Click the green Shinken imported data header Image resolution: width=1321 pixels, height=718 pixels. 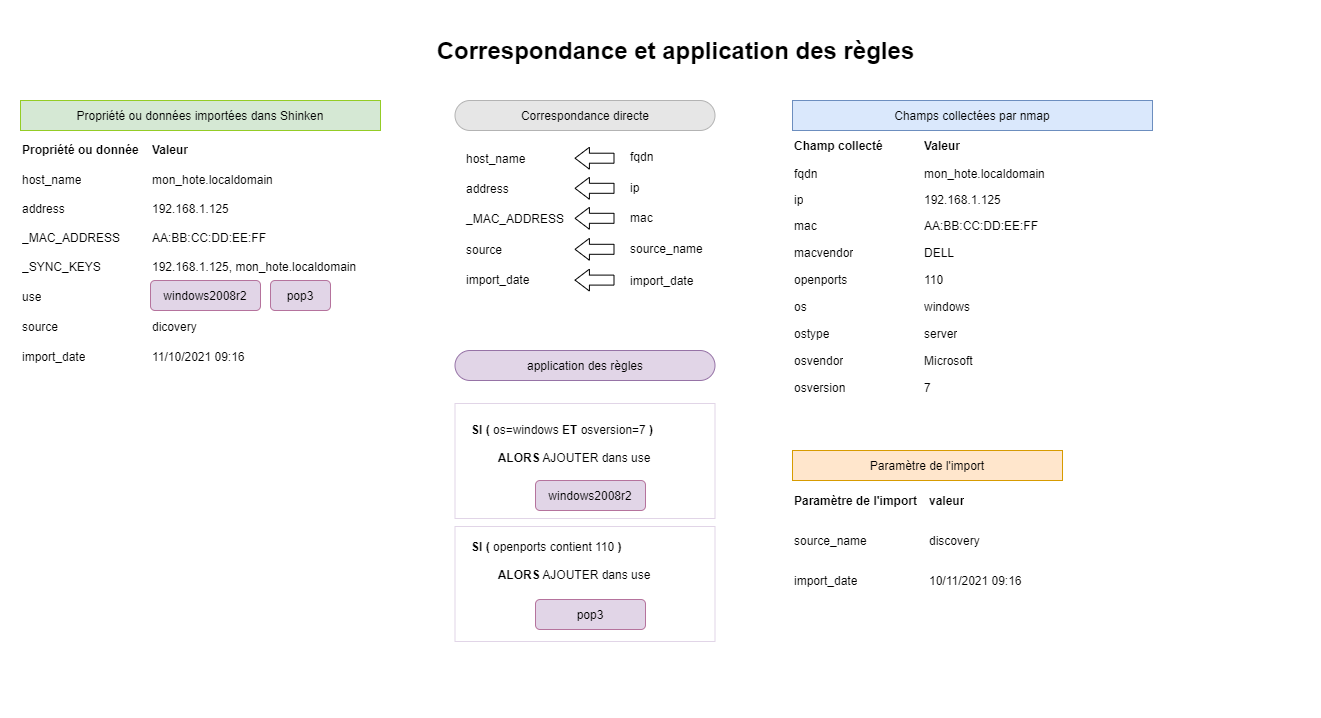200,116
